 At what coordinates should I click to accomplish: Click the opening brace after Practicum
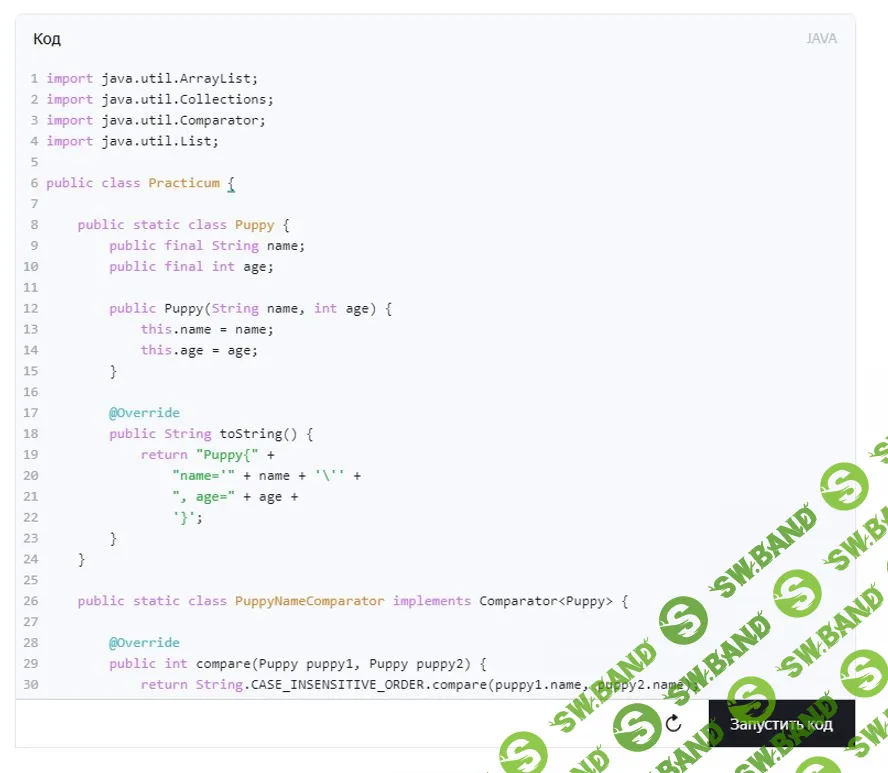point(231,183)
